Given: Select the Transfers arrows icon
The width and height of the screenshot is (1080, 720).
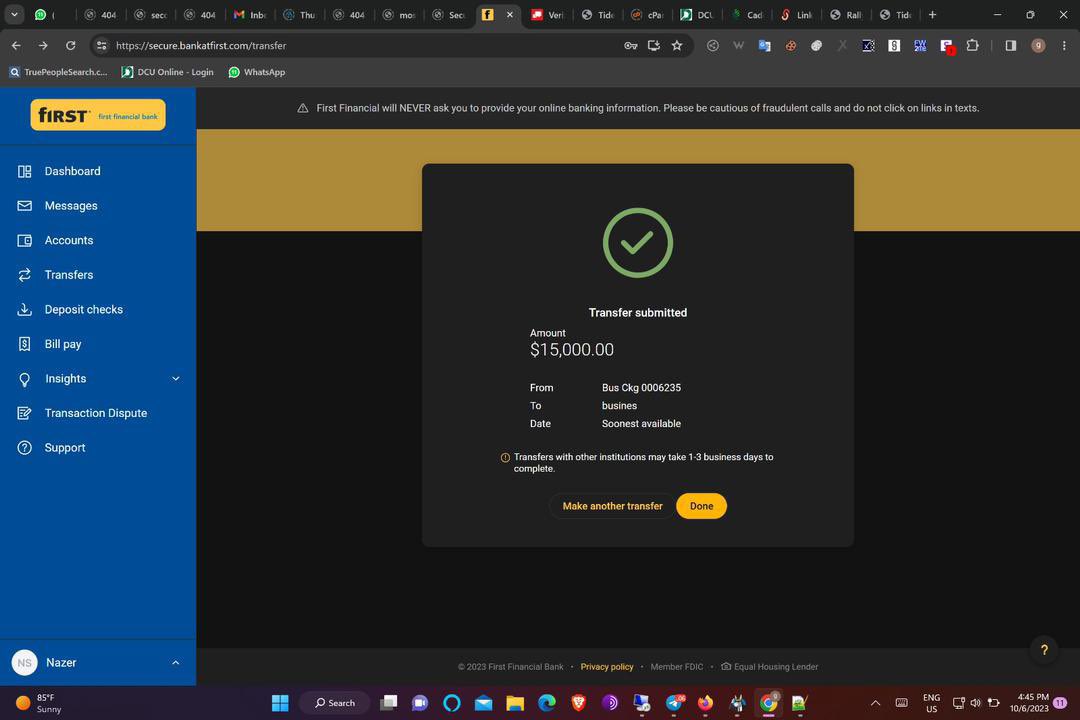Looking at the screenshot, I should (24, 275).
